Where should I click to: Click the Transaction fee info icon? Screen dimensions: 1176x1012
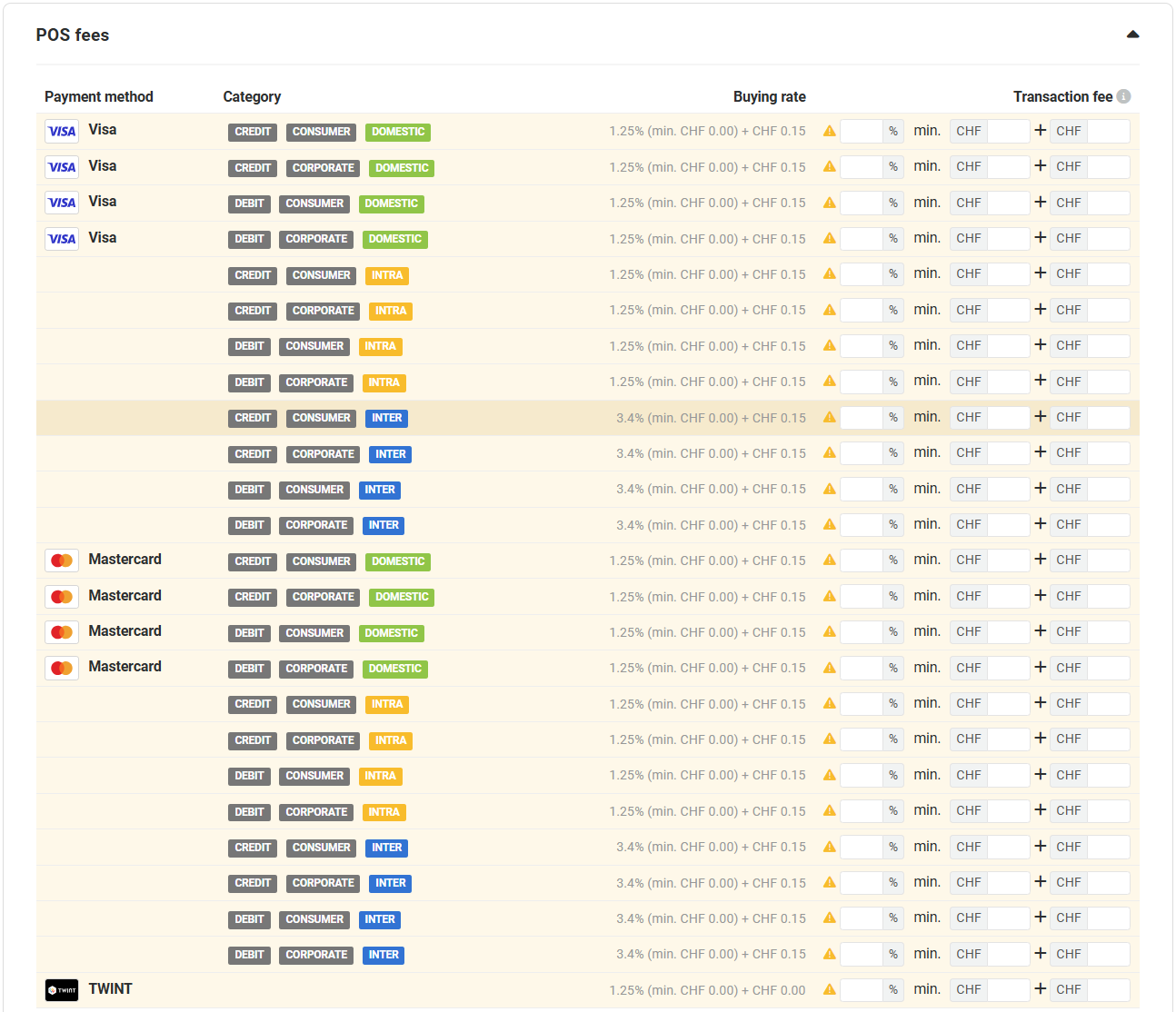1123,96
